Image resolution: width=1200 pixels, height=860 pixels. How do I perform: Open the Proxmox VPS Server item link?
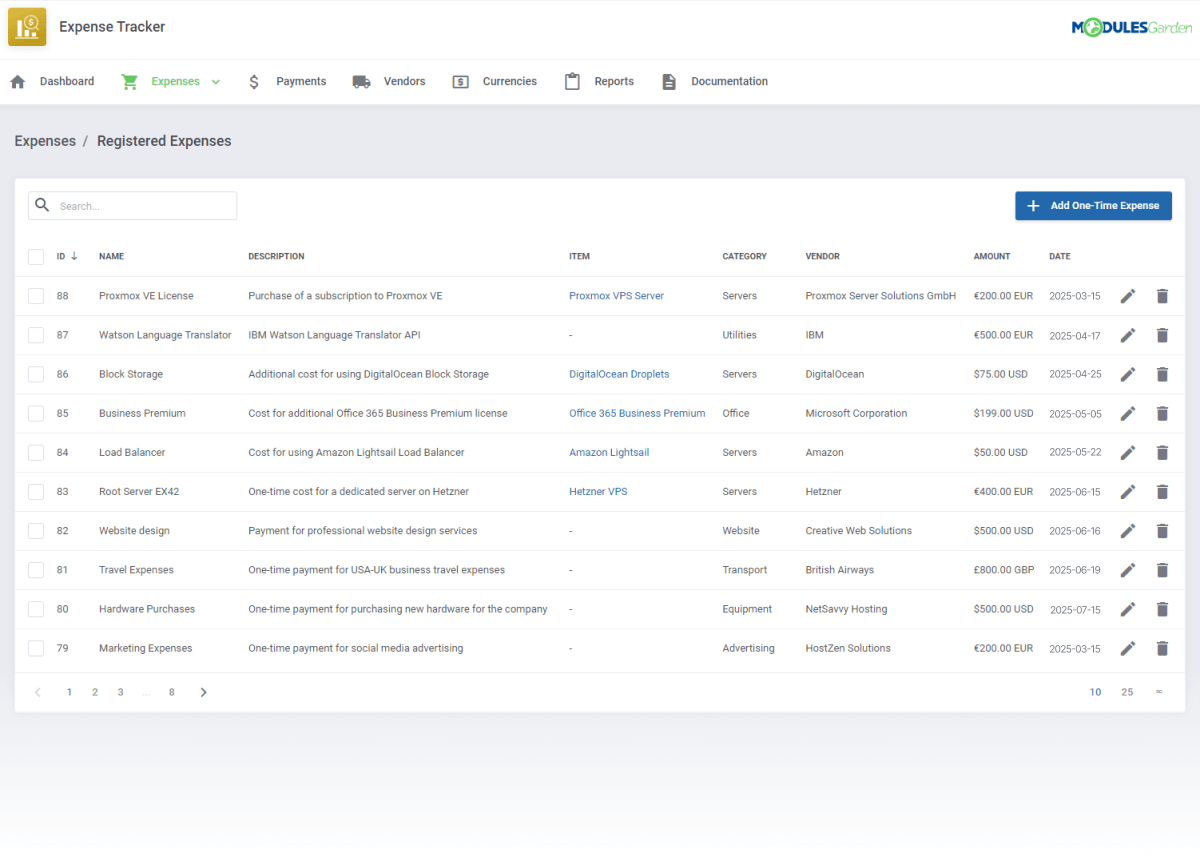(616, 296)
